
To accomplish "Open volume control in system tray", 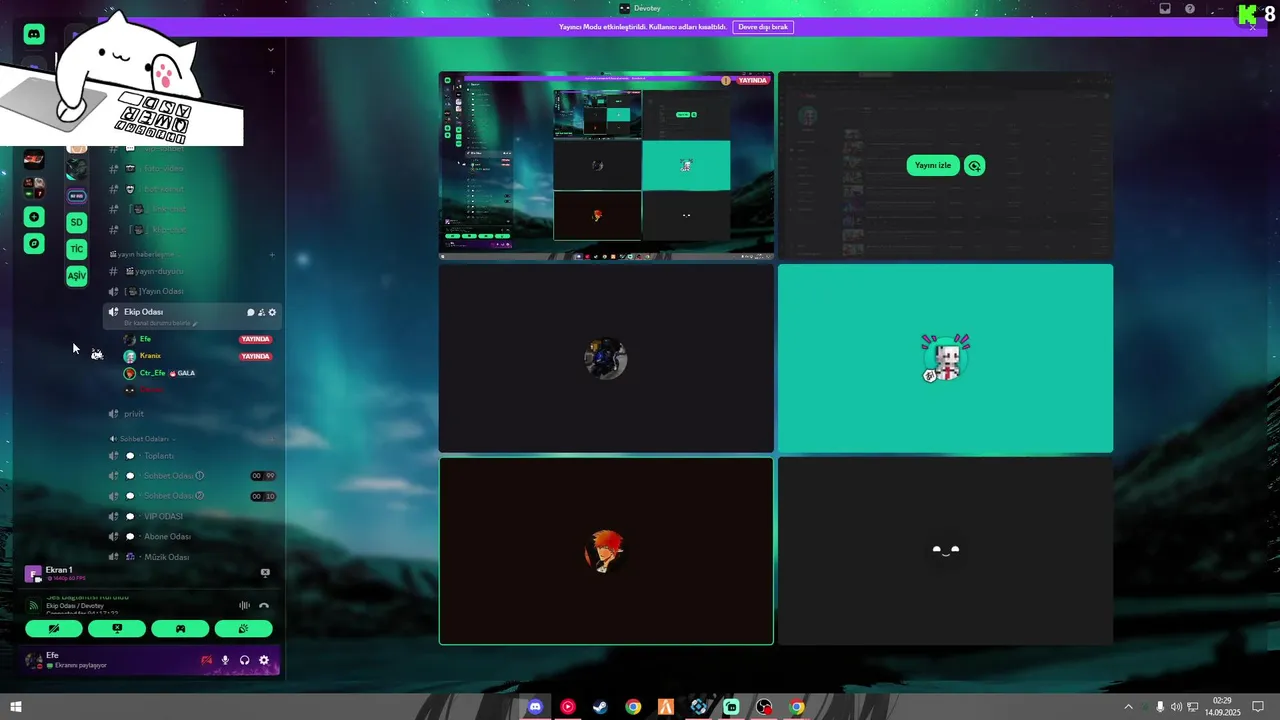I will [x=1176, y=707].
